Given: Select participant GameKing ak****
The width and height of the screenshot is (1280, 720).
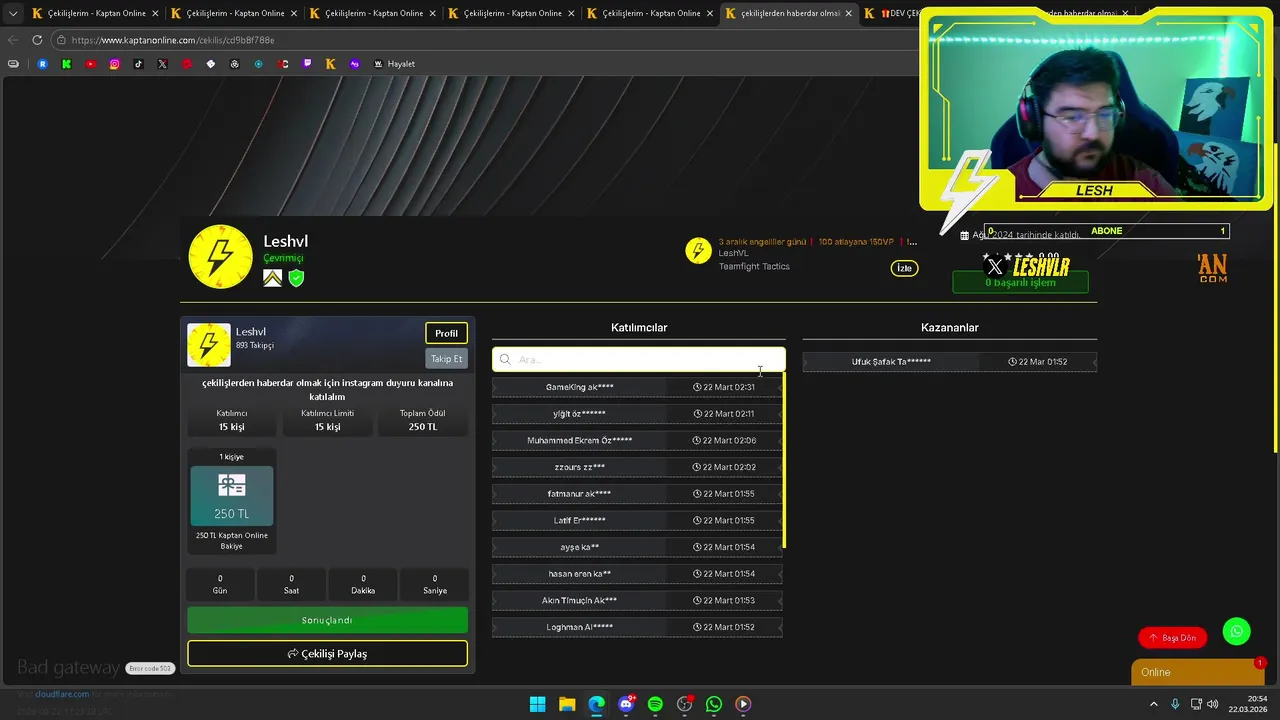Looking at the screenshot, I should point(637,387).
